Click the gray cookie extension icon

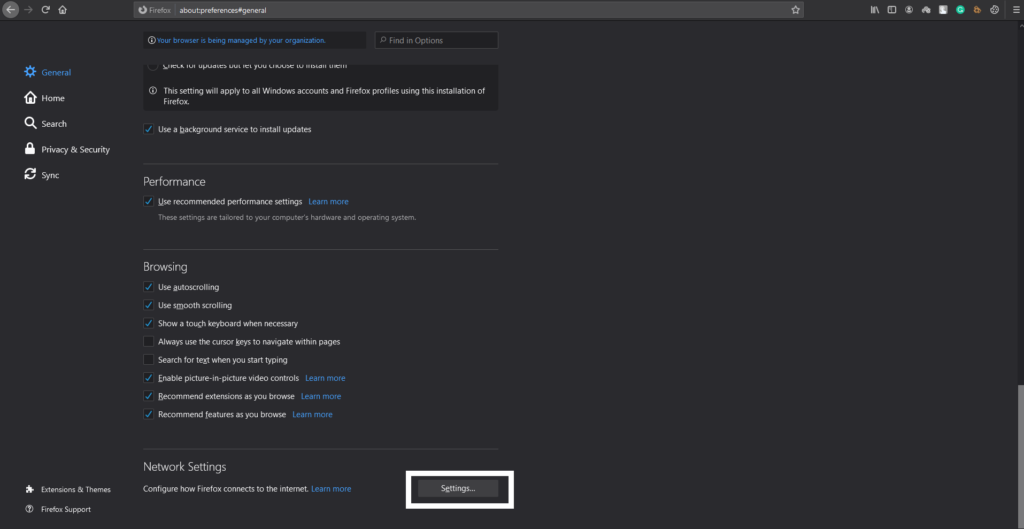pos(994,10)
